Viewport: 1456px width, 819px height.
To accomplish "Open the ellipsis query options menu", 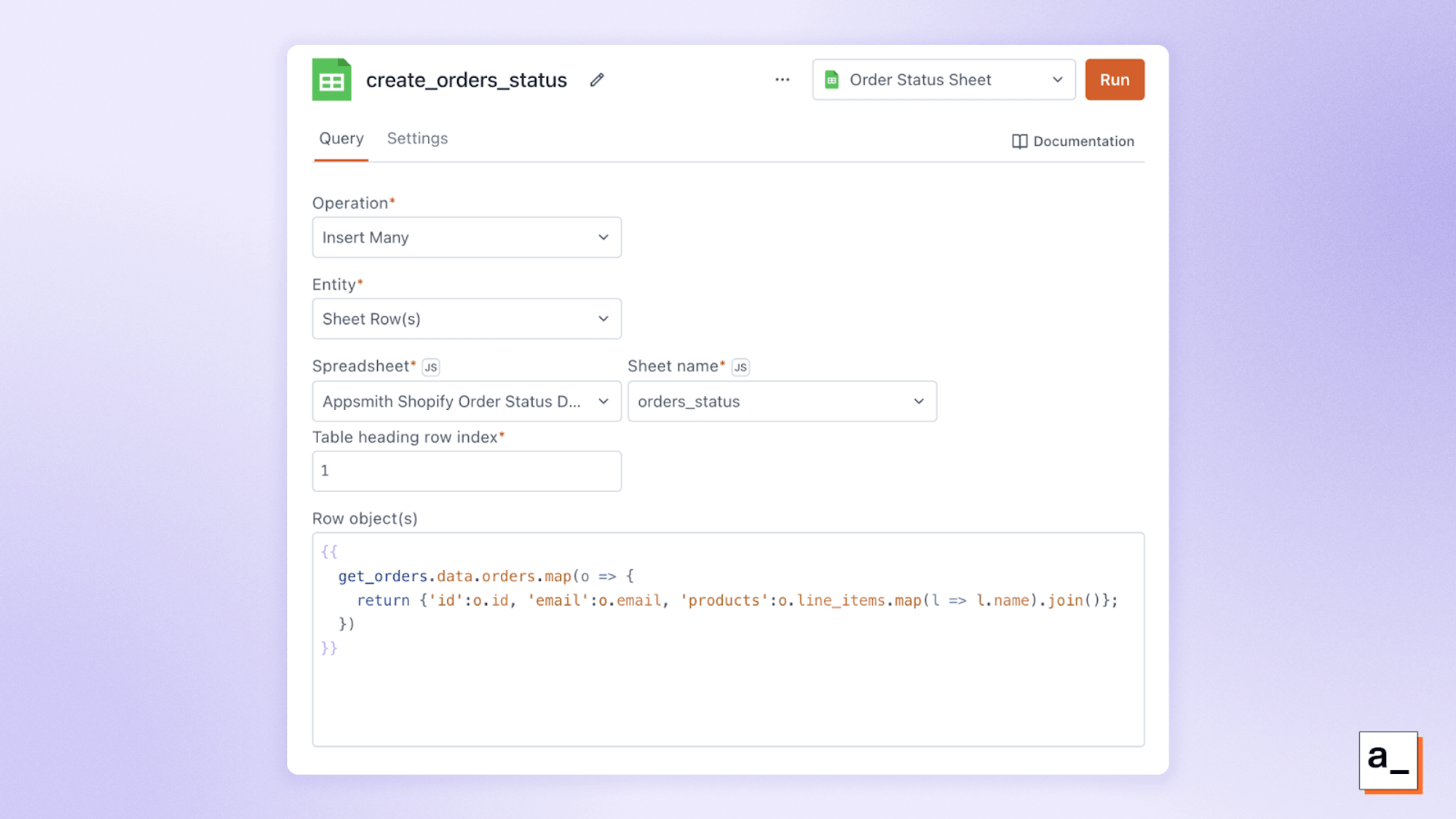I will tap(782, 79).
